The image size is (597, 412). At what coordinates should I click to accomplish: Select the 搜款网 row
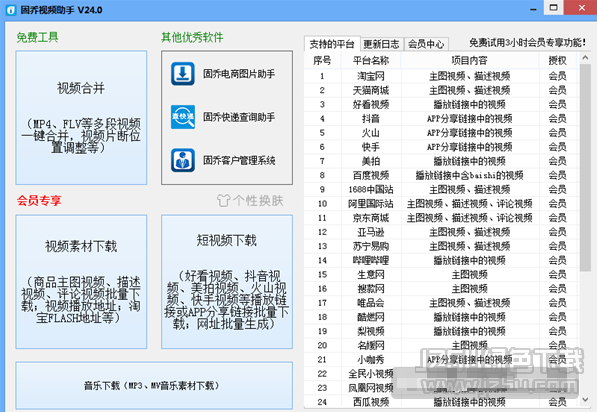coord(442,289)
